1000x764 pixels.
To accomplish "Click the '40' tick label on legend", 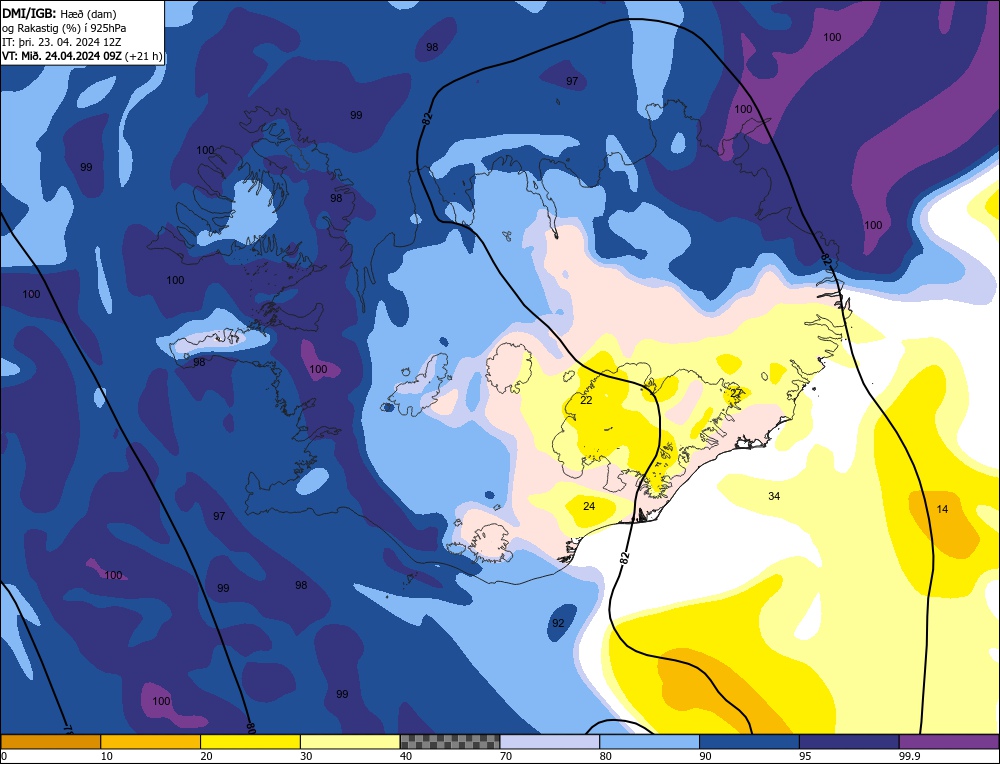I will pos(406,756).
